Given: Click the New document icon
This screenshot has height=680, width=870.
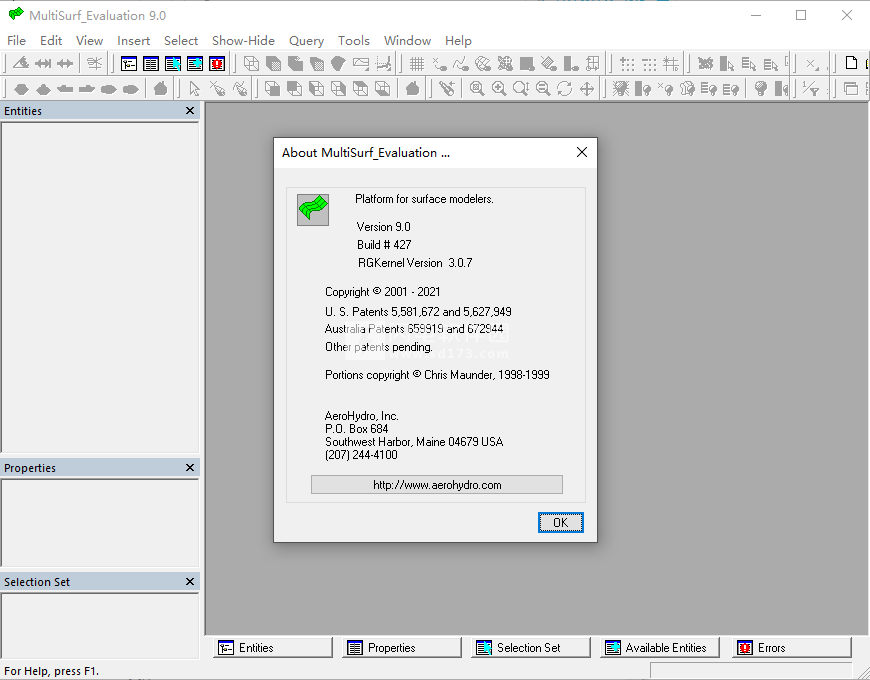Looking at the screenshot, I should [x=851, y=63].
